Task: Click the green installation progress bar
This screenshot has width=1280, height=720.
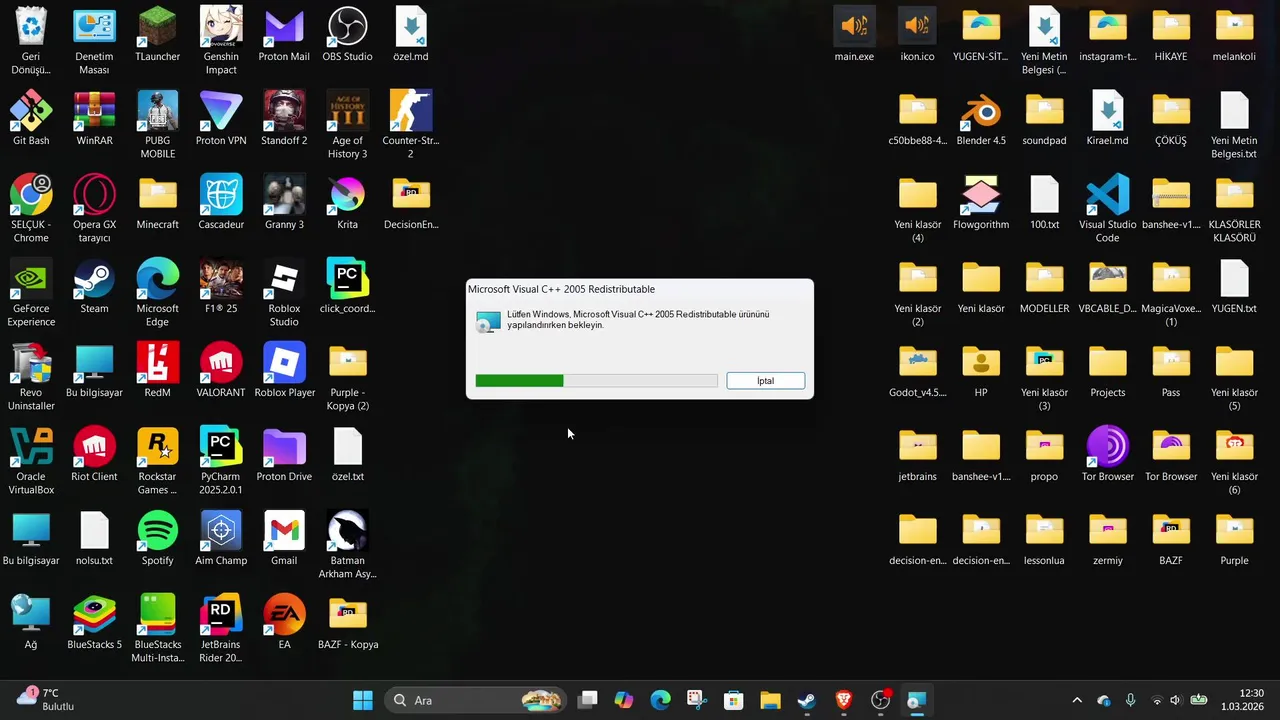Action: coord(596,381)
